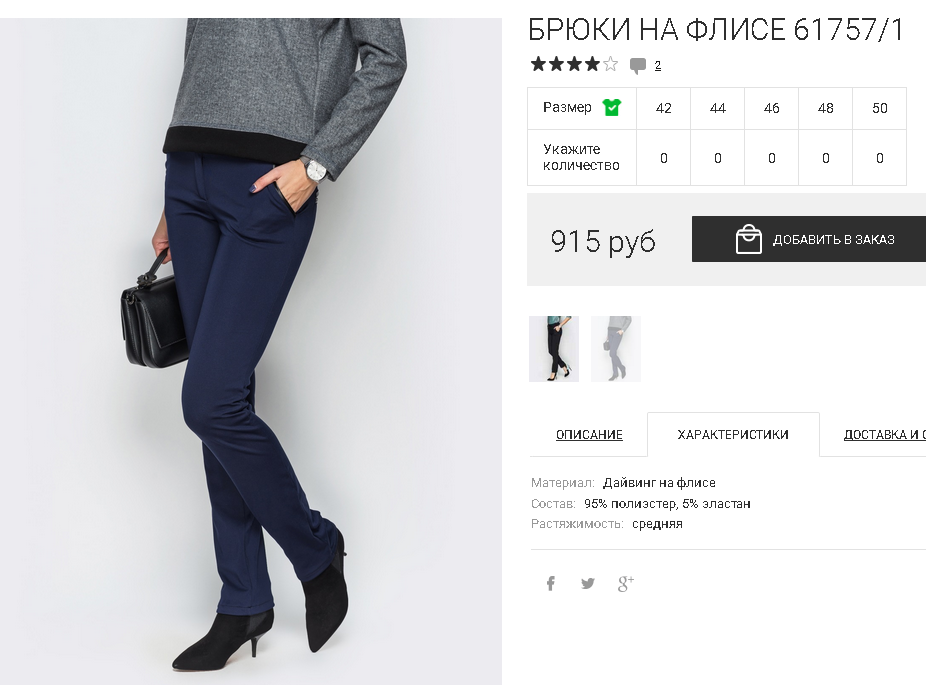Select the ХАРАКТЕРИСТИКИ tab
926x685 pixels.
tap(733, 435)
